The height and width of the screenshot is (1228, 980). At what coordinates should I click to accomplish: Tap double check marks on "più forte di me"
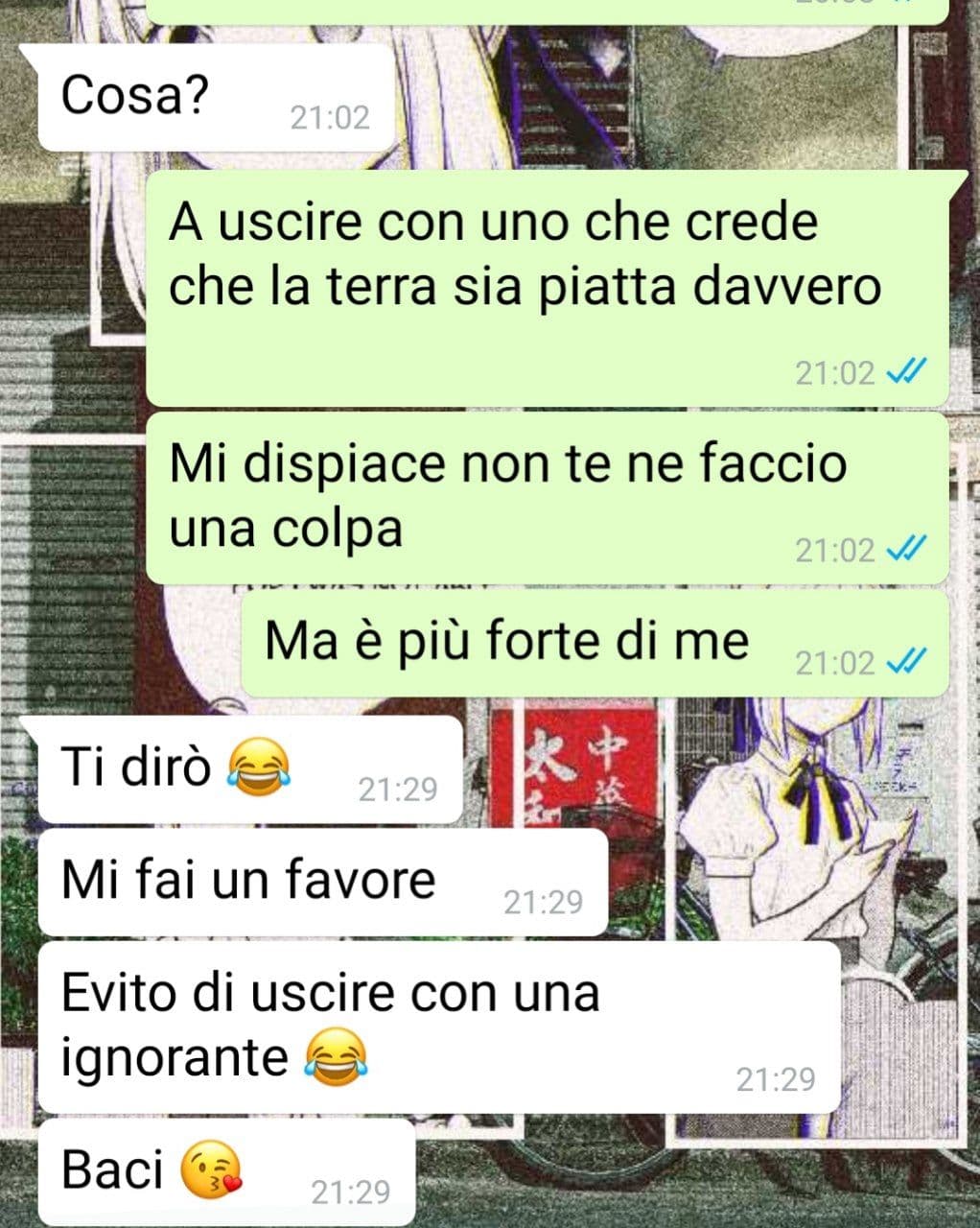pyautogui.click(x=906, y=662)
